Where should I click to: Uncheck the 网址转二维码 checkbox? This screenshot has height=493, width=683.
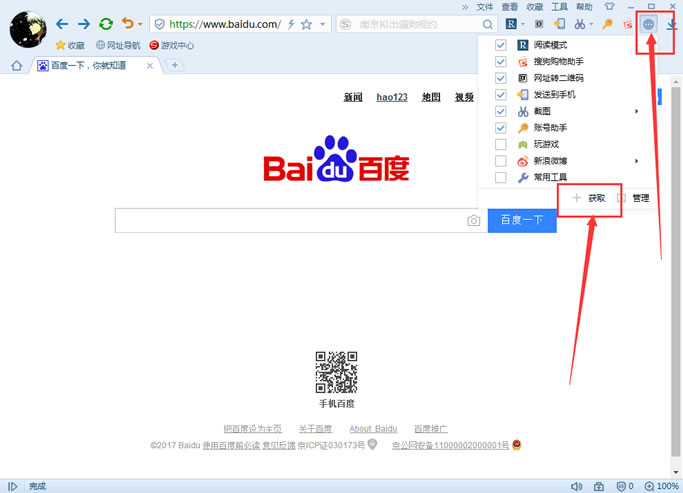pyautogui.click(x=500, y=78)
